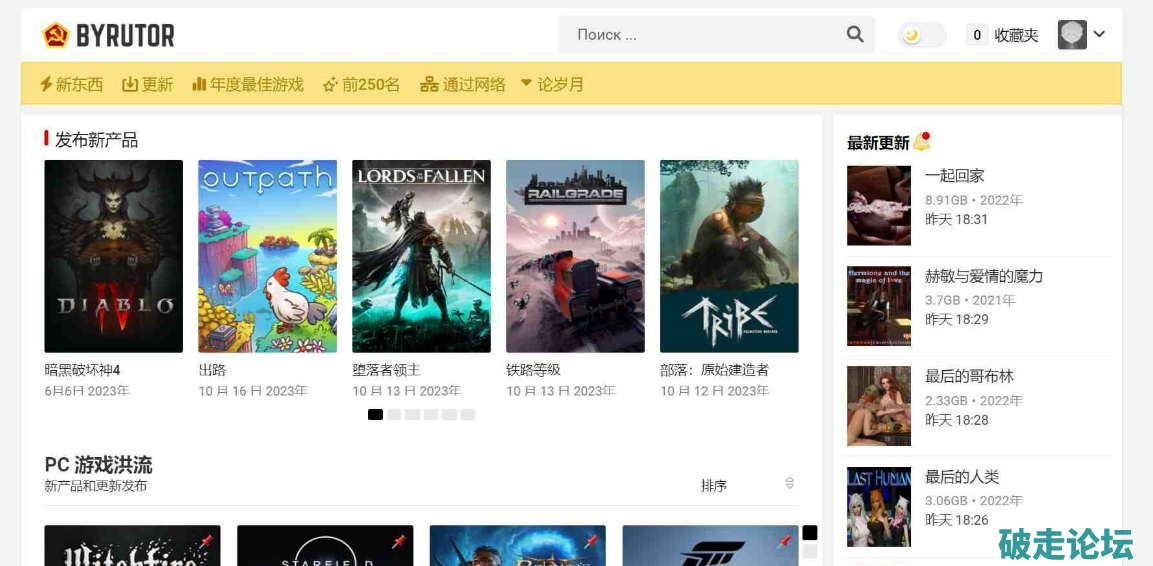Toggle the dark mode moon switch

(921, 35)
